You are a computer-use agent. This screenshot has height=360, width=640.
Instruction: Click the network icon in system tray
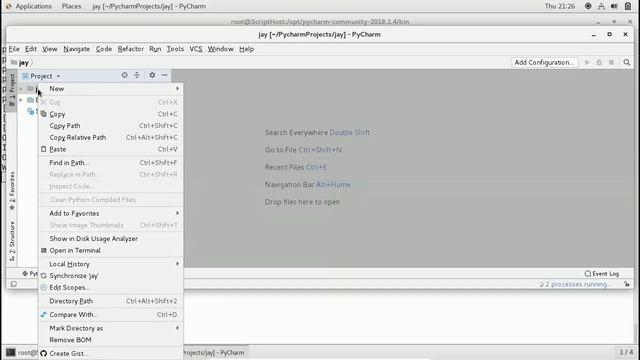[601, 6]
